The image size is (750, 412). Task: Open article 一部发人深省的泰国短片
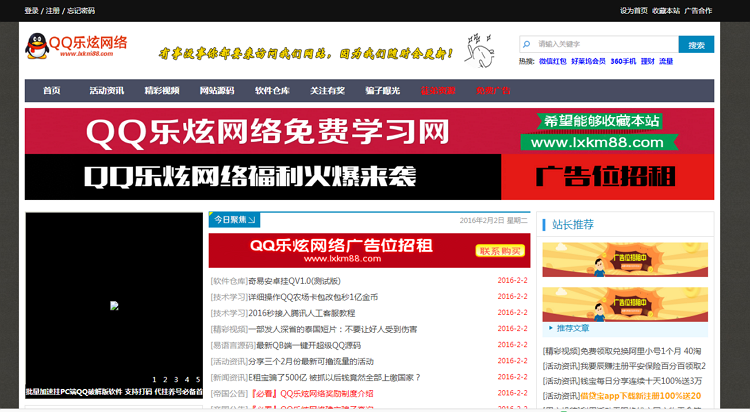332,329
